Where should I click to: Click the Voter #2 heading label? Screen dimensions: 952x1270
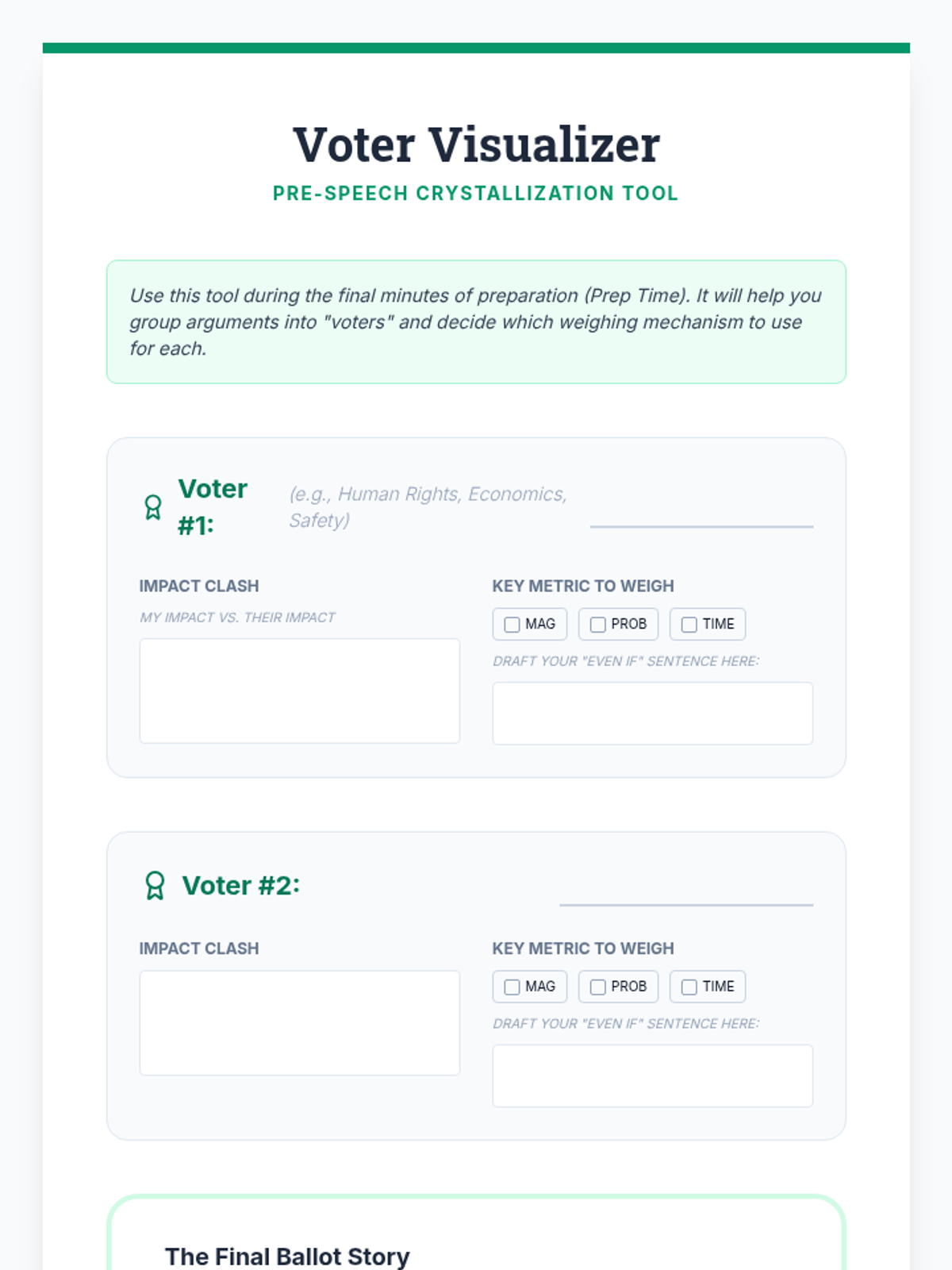coord(241,885)
